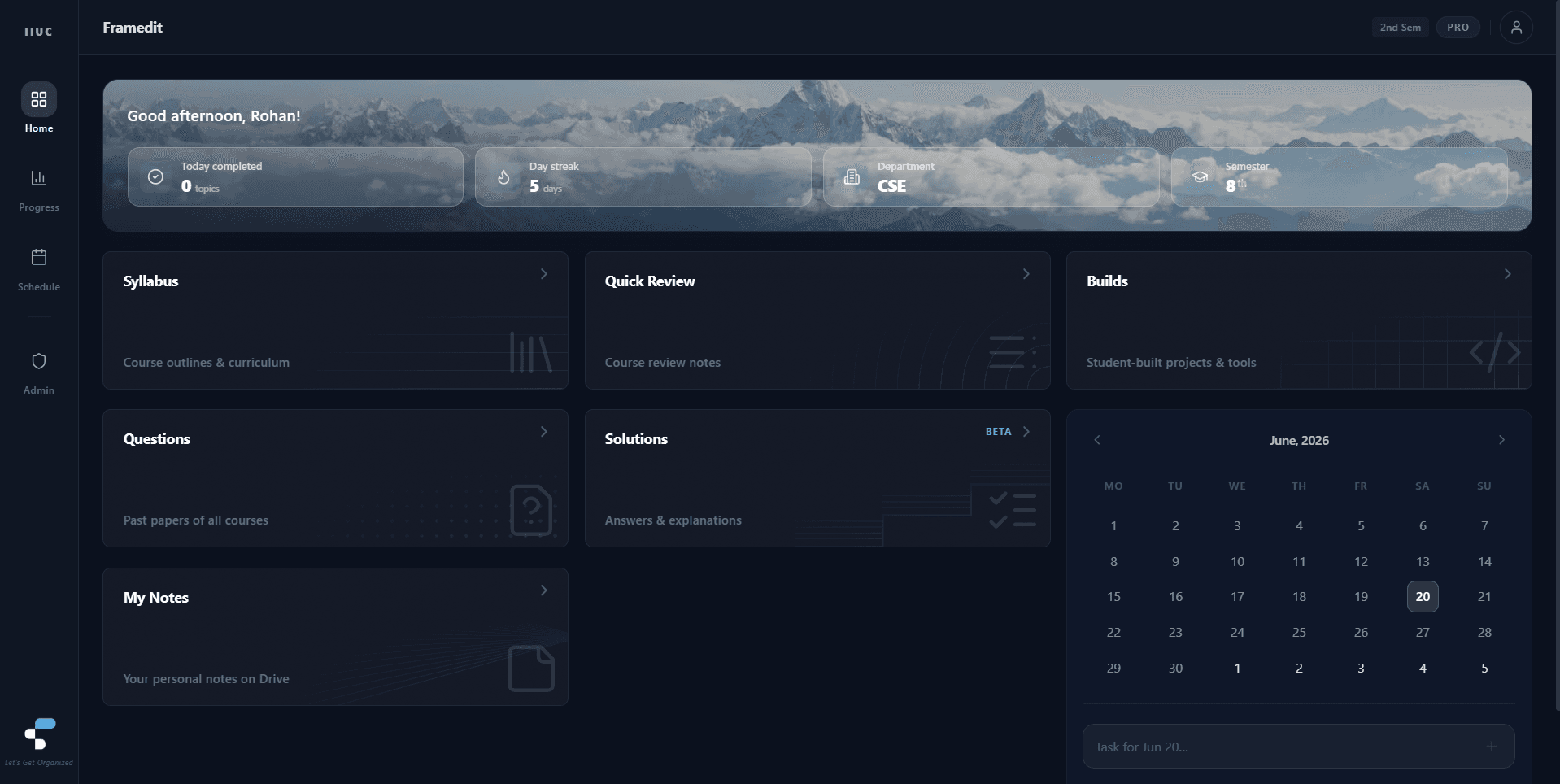Click the Solutions checklist icon
1560x784 pixels.
pos(1013,510)
